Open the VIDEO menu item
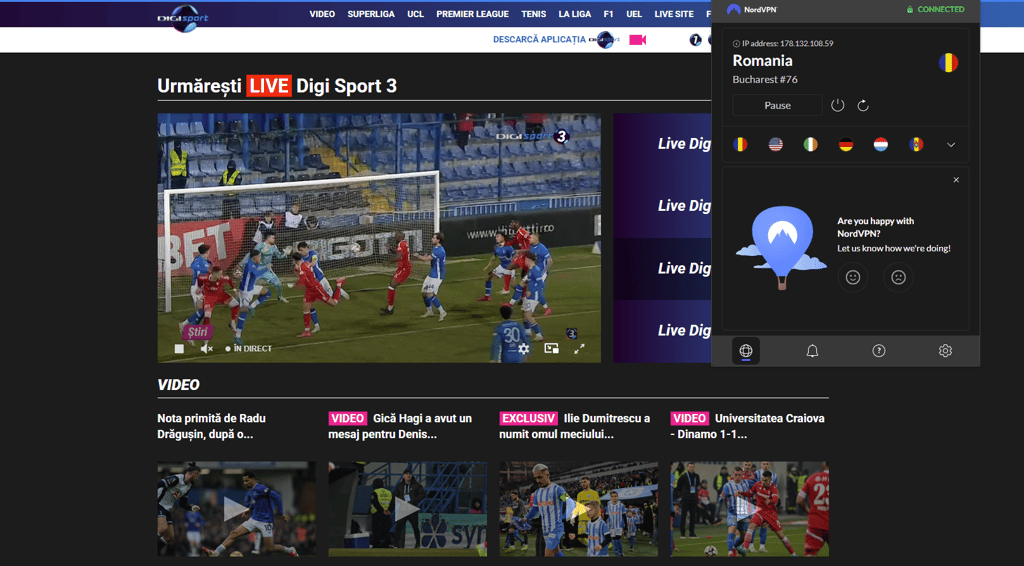The width and height of the screenshot is (1024, 566). [322, 14]
